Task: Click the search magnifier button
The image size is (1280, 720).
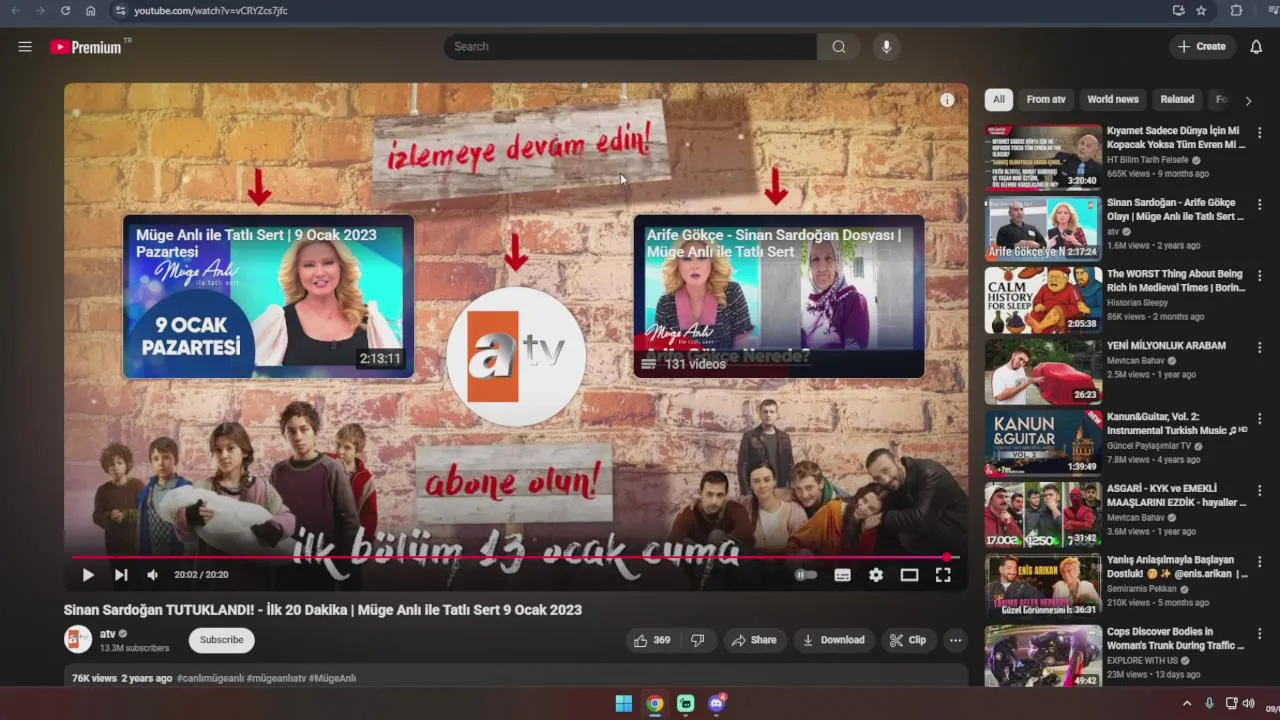Action: pos(839,47)
